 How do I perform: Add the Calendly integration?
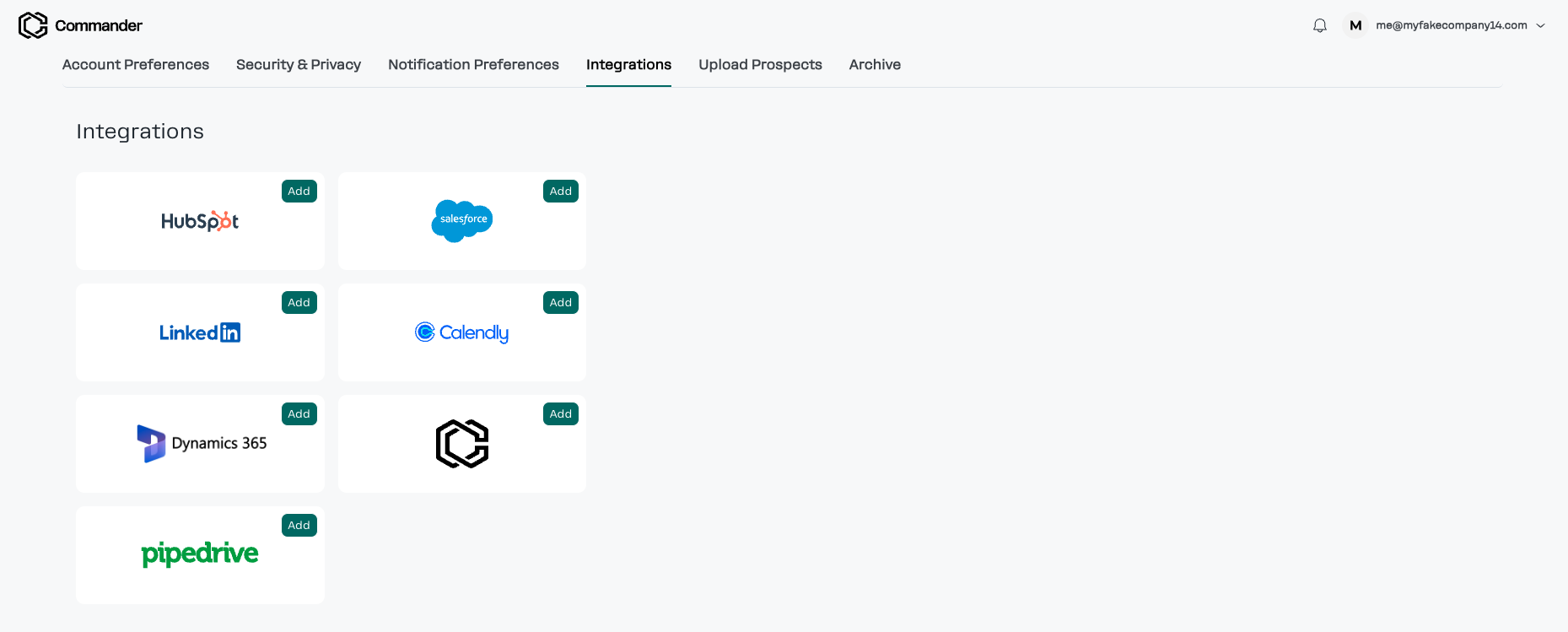click(560, 302)
